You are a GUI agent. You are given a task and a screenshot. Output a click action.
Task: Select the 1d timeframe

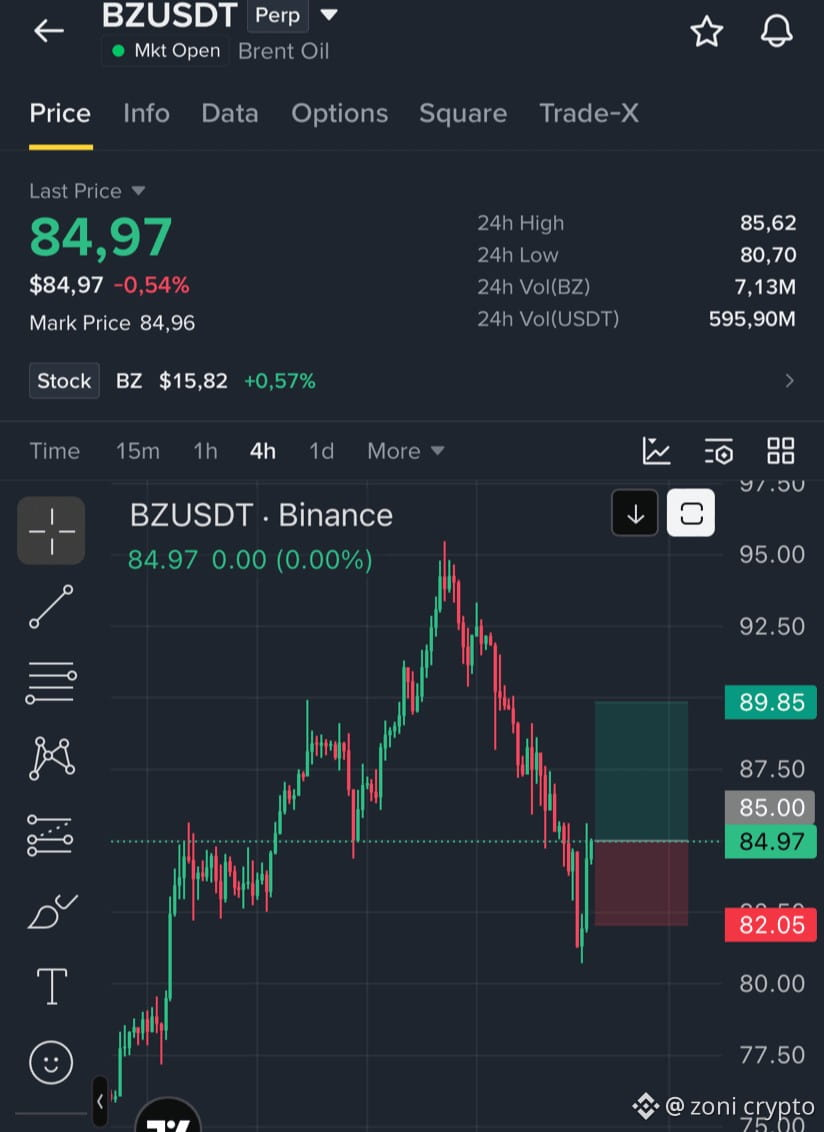(321, 451)
